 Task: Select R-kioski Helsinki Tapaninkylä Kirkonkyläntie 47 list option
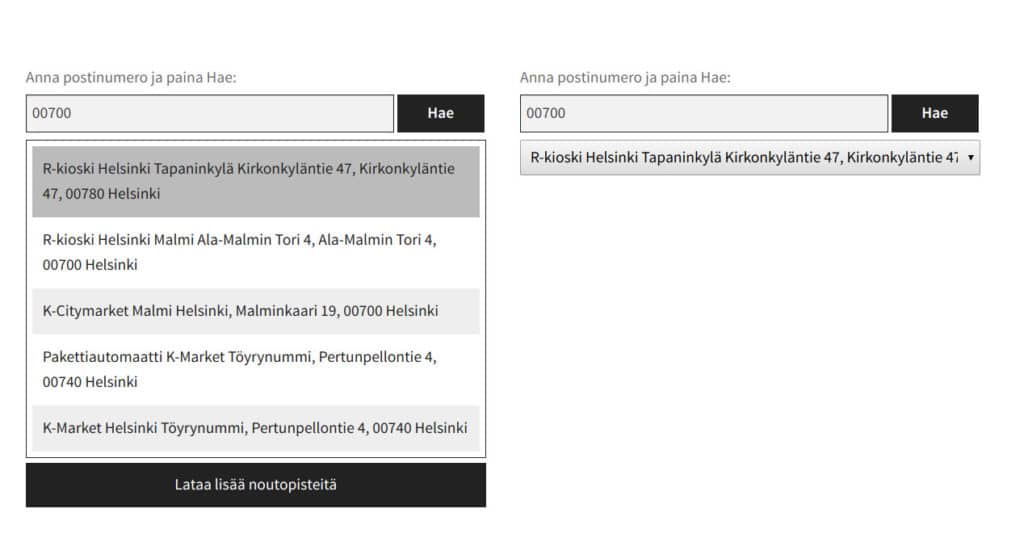(x=256, y=182)
